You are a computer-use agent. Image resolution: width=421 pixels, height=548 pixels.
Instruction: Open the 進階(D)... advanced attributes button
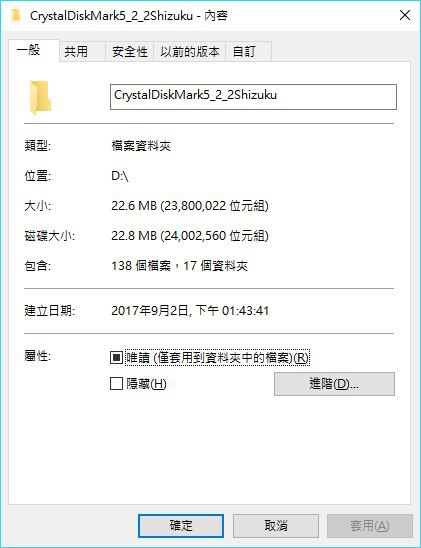334,384
